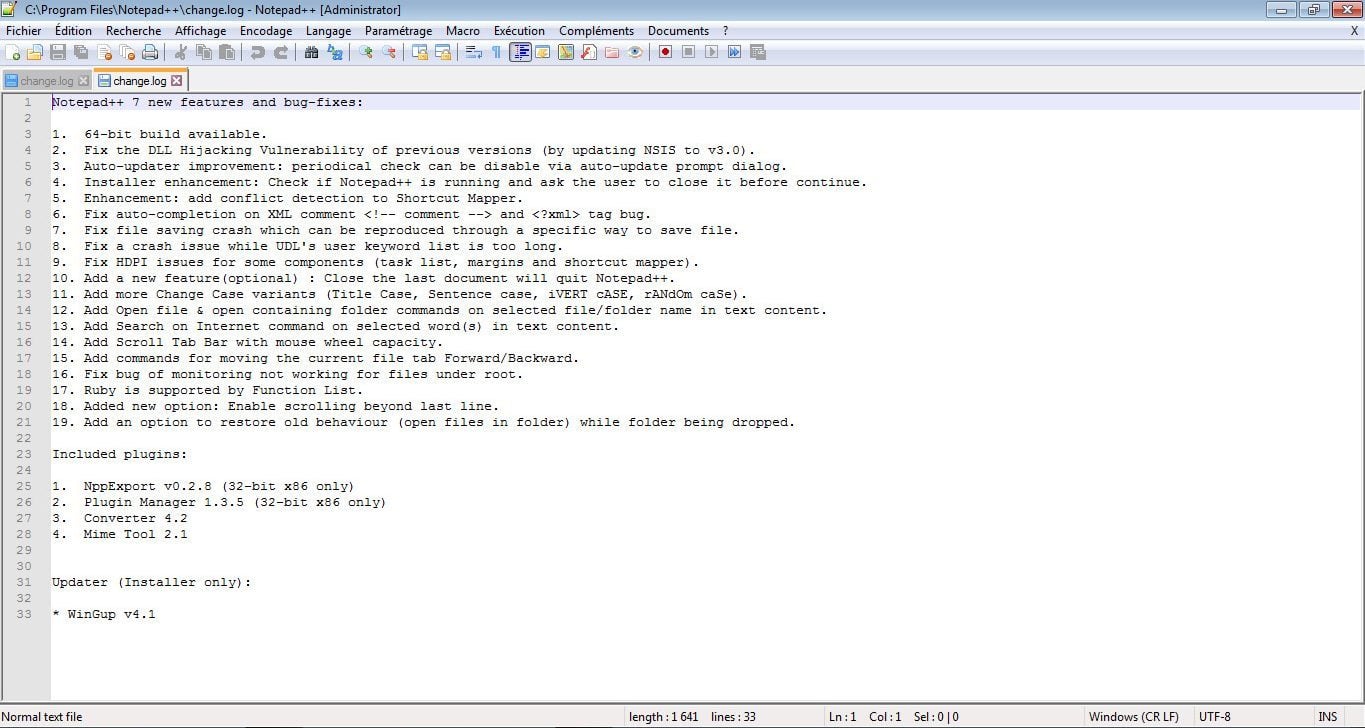The height and width of the screenshot is (728, 1365).
Task: Cut selection with the scissors icon
Action: point(181,52)
